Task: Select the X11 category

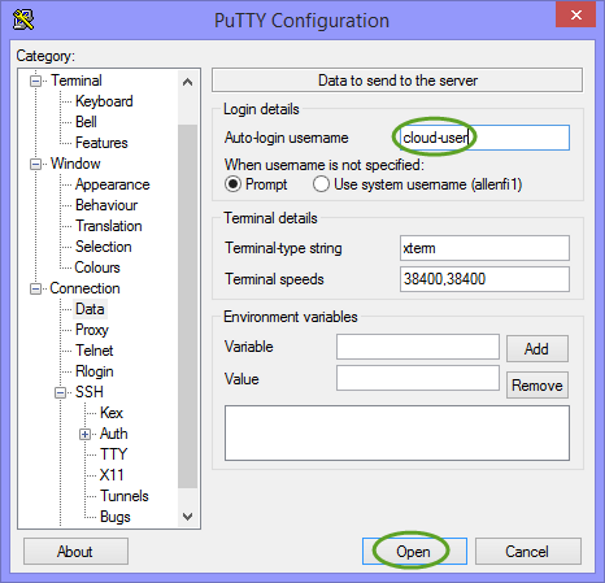Action: point(112,475)
